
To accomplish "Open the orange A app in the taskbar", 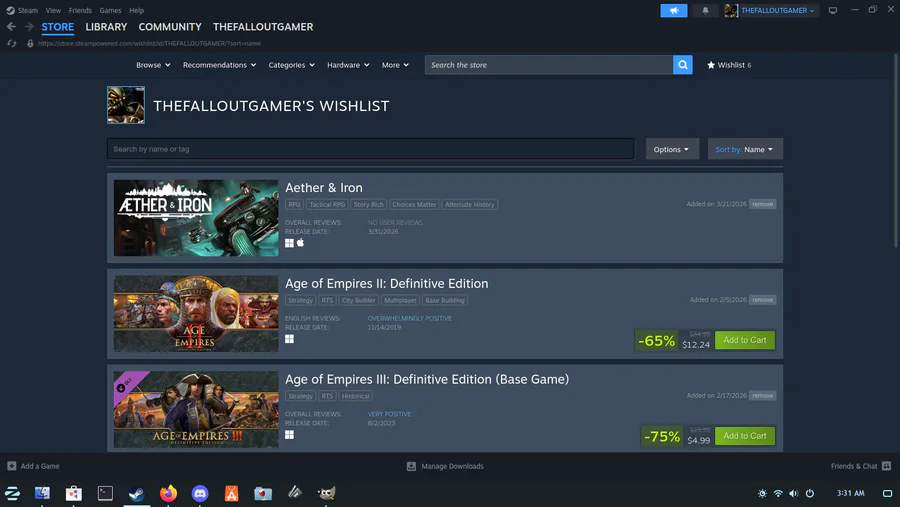I will [x=231, y=493].
